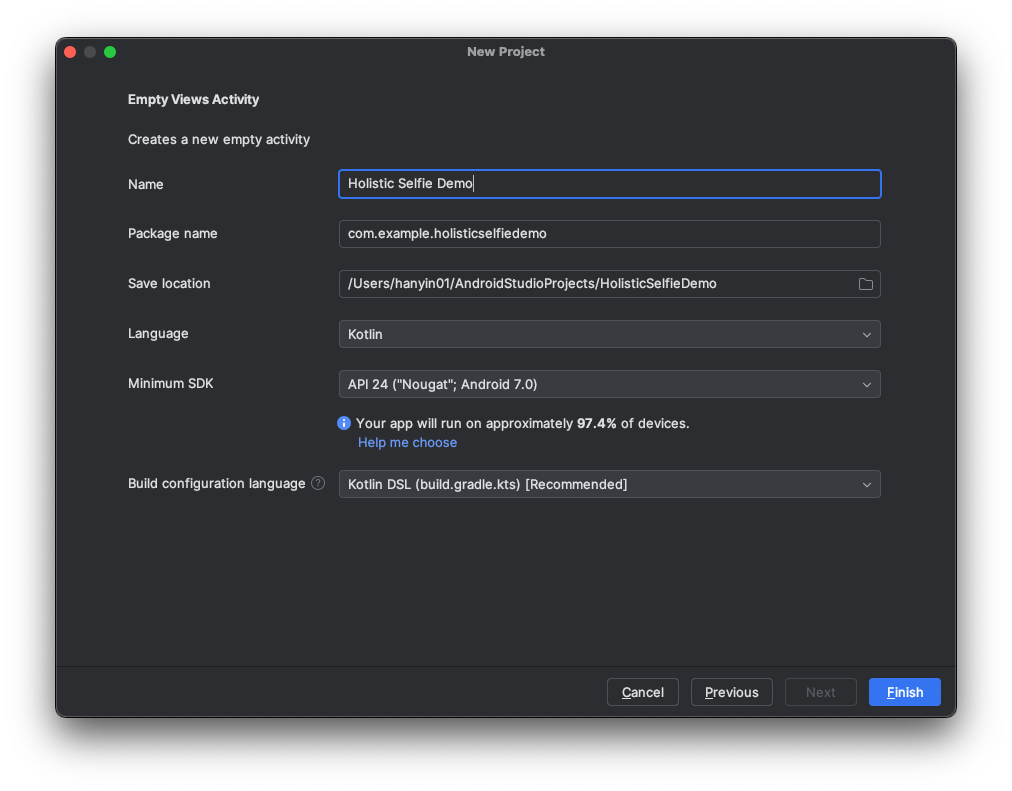
Task: Click the chevron on the Minimum SDK selector
Action: point(867,384)
